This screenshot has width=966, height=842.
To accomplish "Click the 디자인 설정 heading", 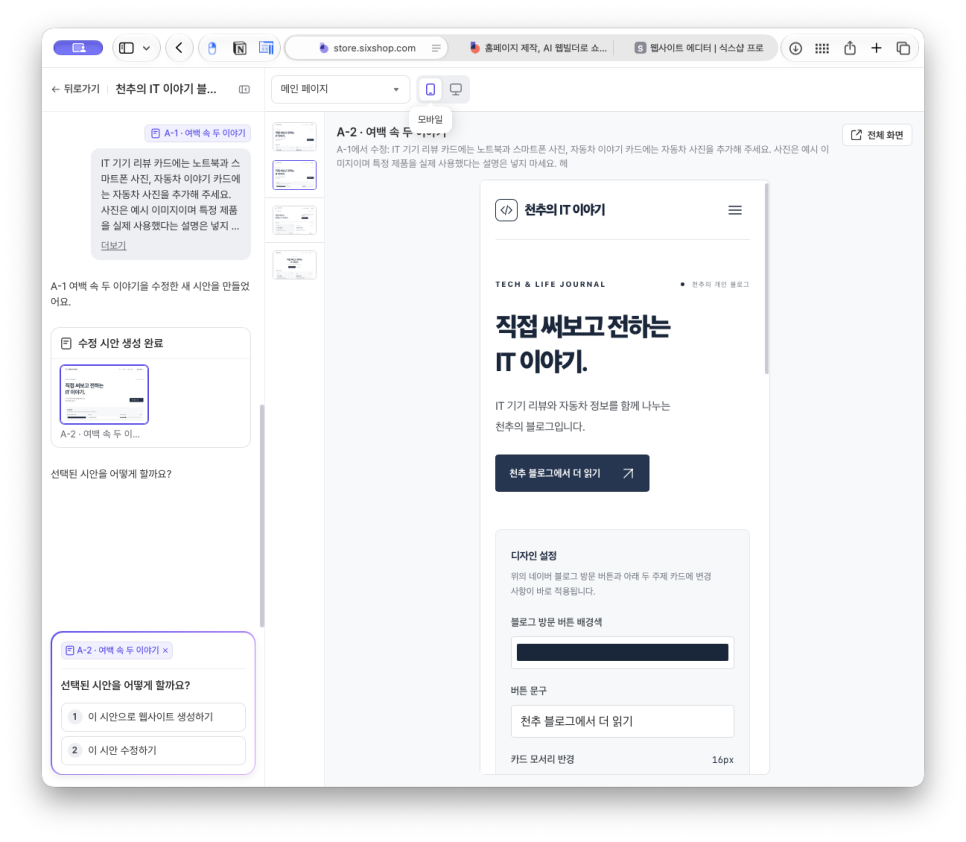I will coord(534,556).
